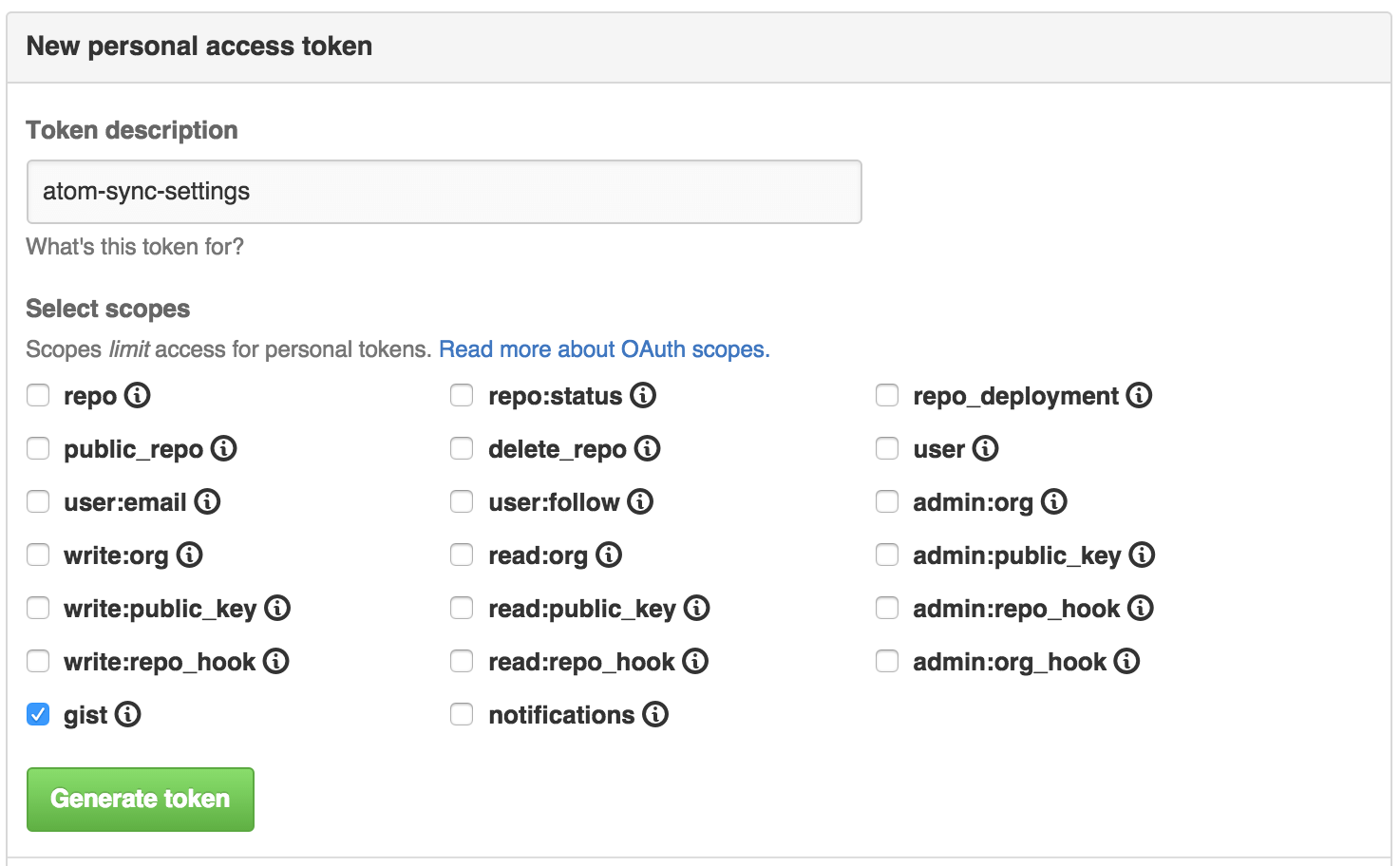Enable the admin:public_key checkbox
This screenshot has width=1400, height=866.
point(887,555)
